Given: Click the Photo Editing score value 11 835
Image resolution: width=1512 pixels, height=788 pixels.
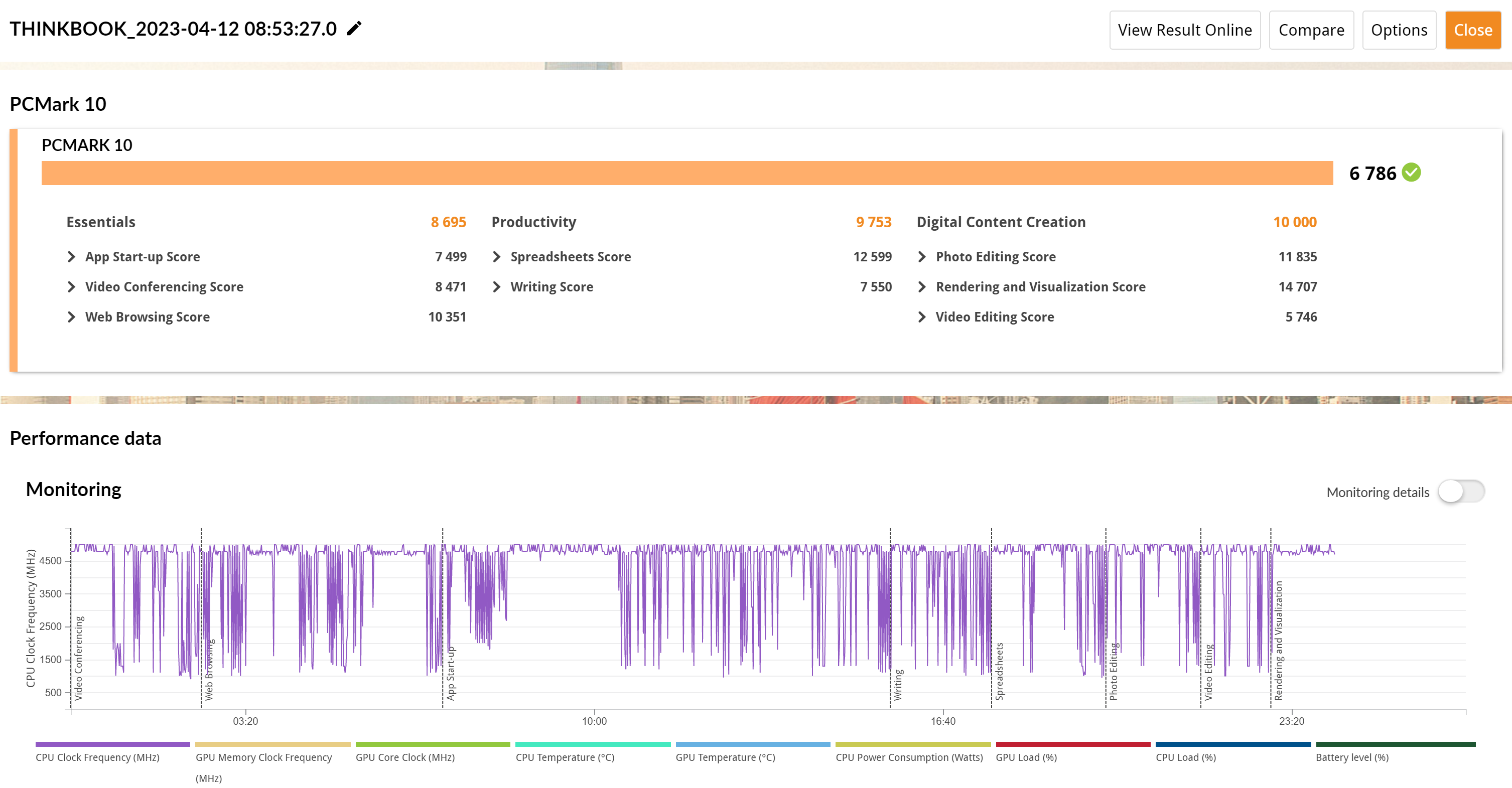Looking at the screenshot, I should click(x=1297, y=256).
